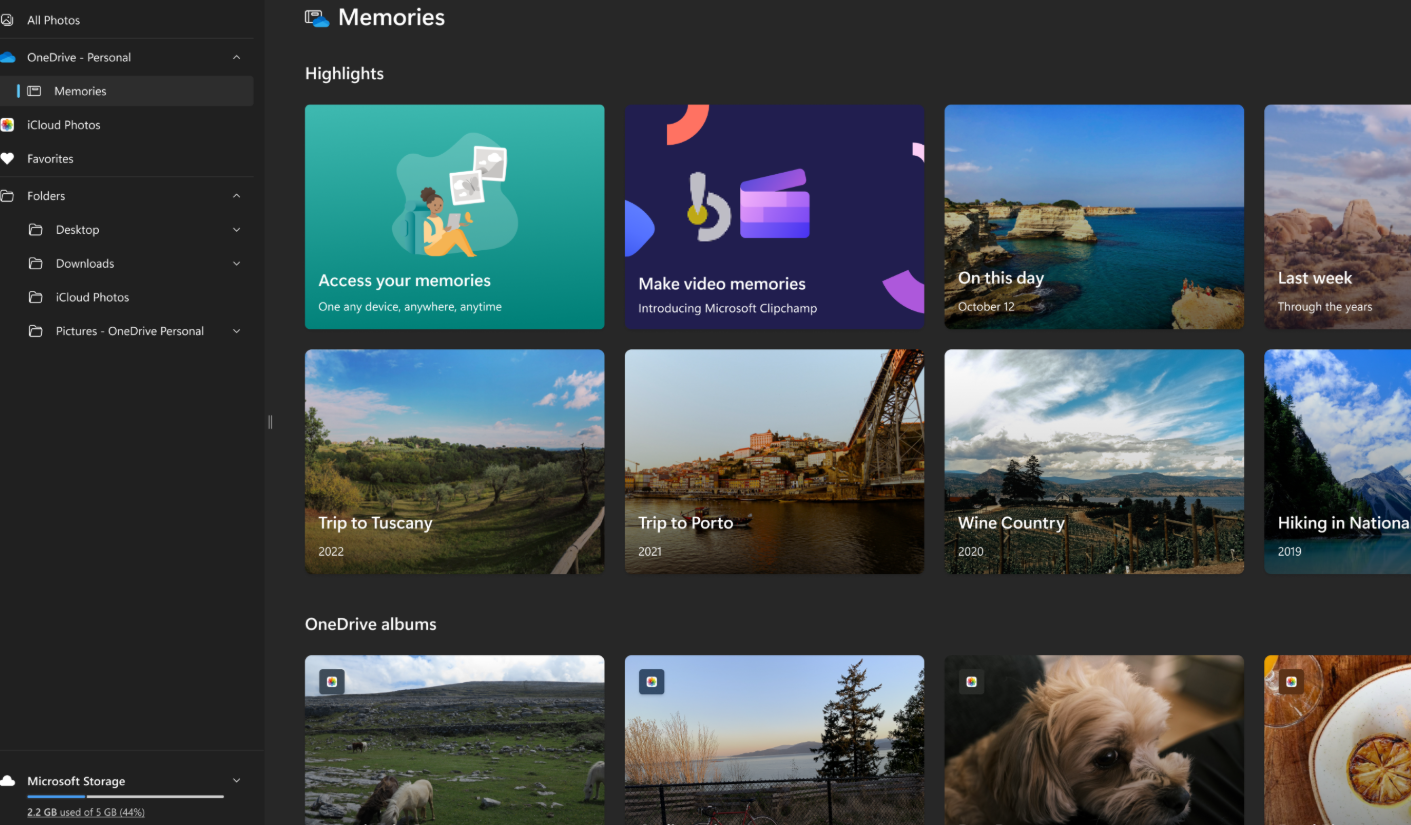Screen dimensions: 1411x825
Task: Open the Make video memories Clipchamp card
Action: 774,217
